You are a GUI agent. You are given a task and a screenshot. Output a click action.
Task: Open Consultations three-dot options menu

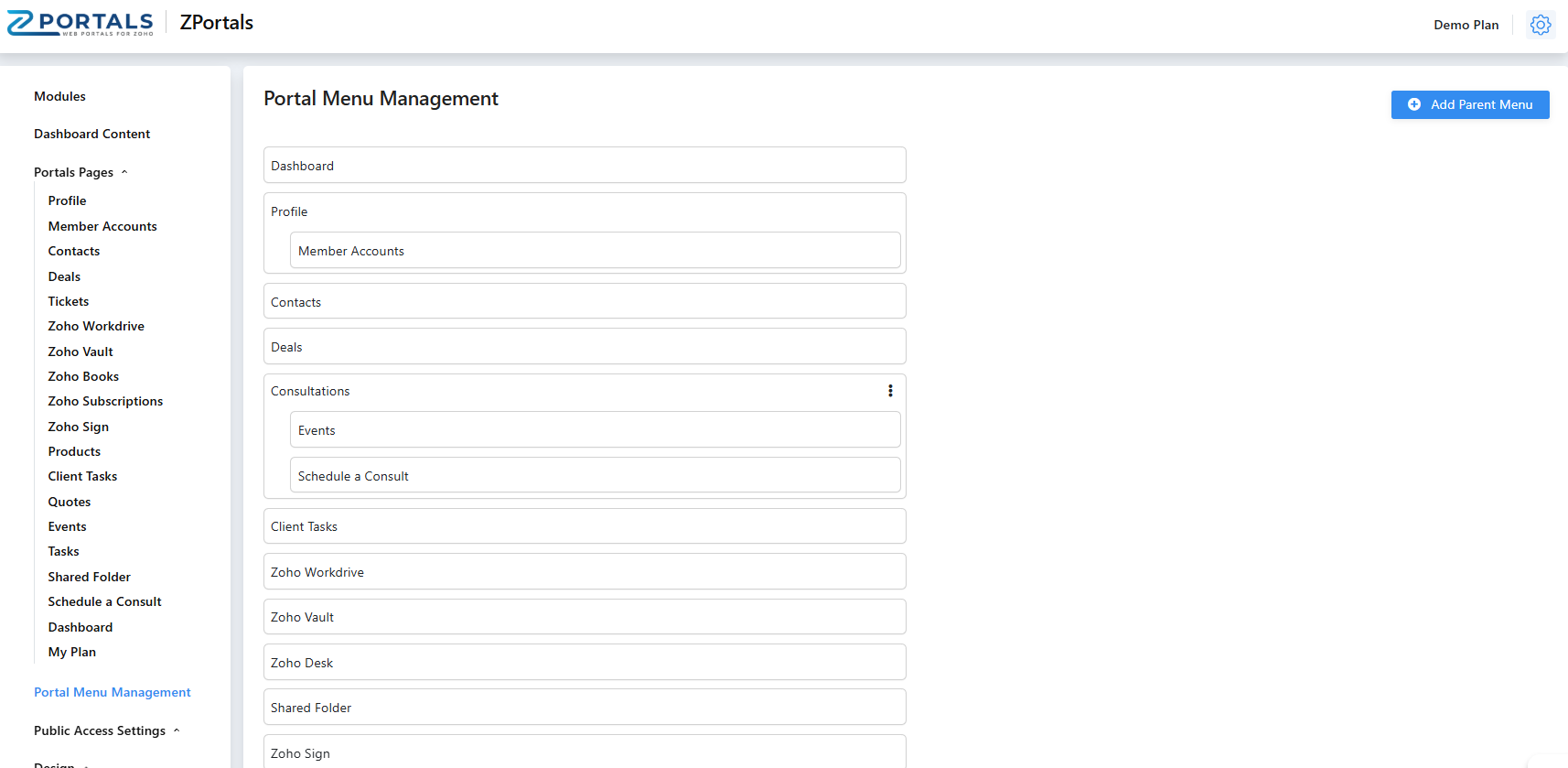tap(890, 391)
